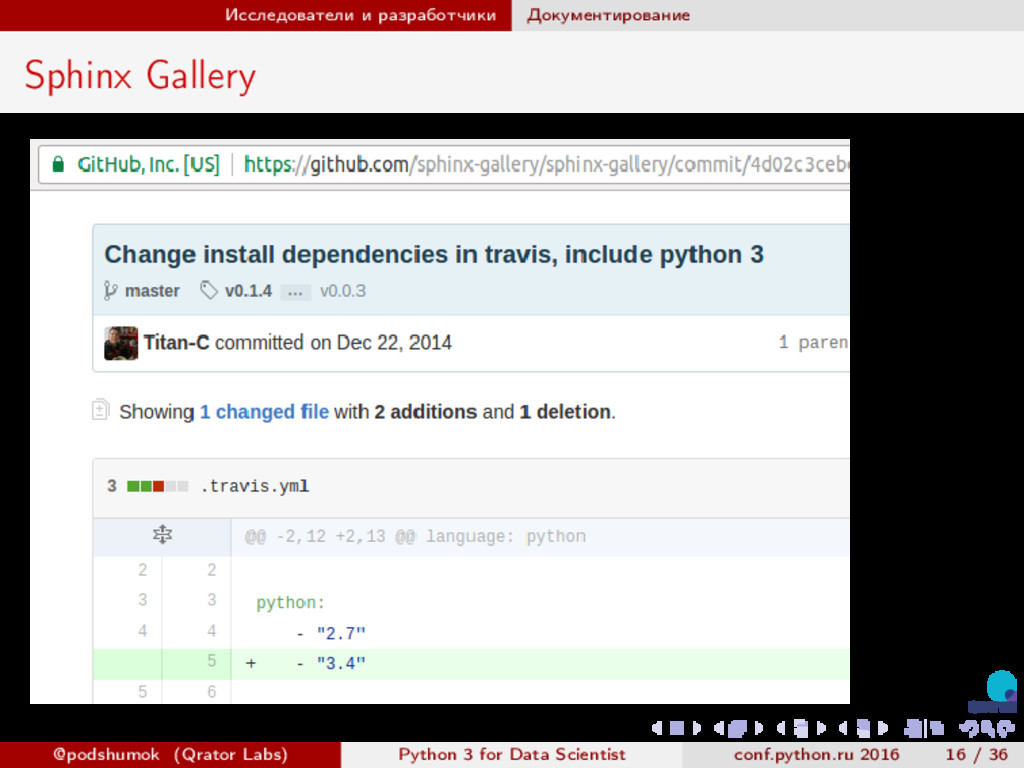Click the subsection icon in navigation bar

pyautogui.click(x=801, y=728)
